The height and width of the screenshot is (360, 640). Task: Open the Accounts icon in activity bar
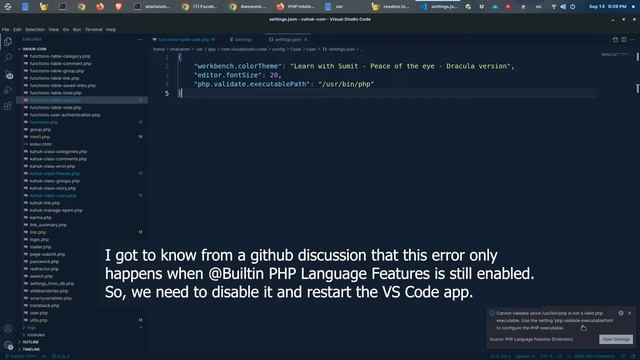8,329
